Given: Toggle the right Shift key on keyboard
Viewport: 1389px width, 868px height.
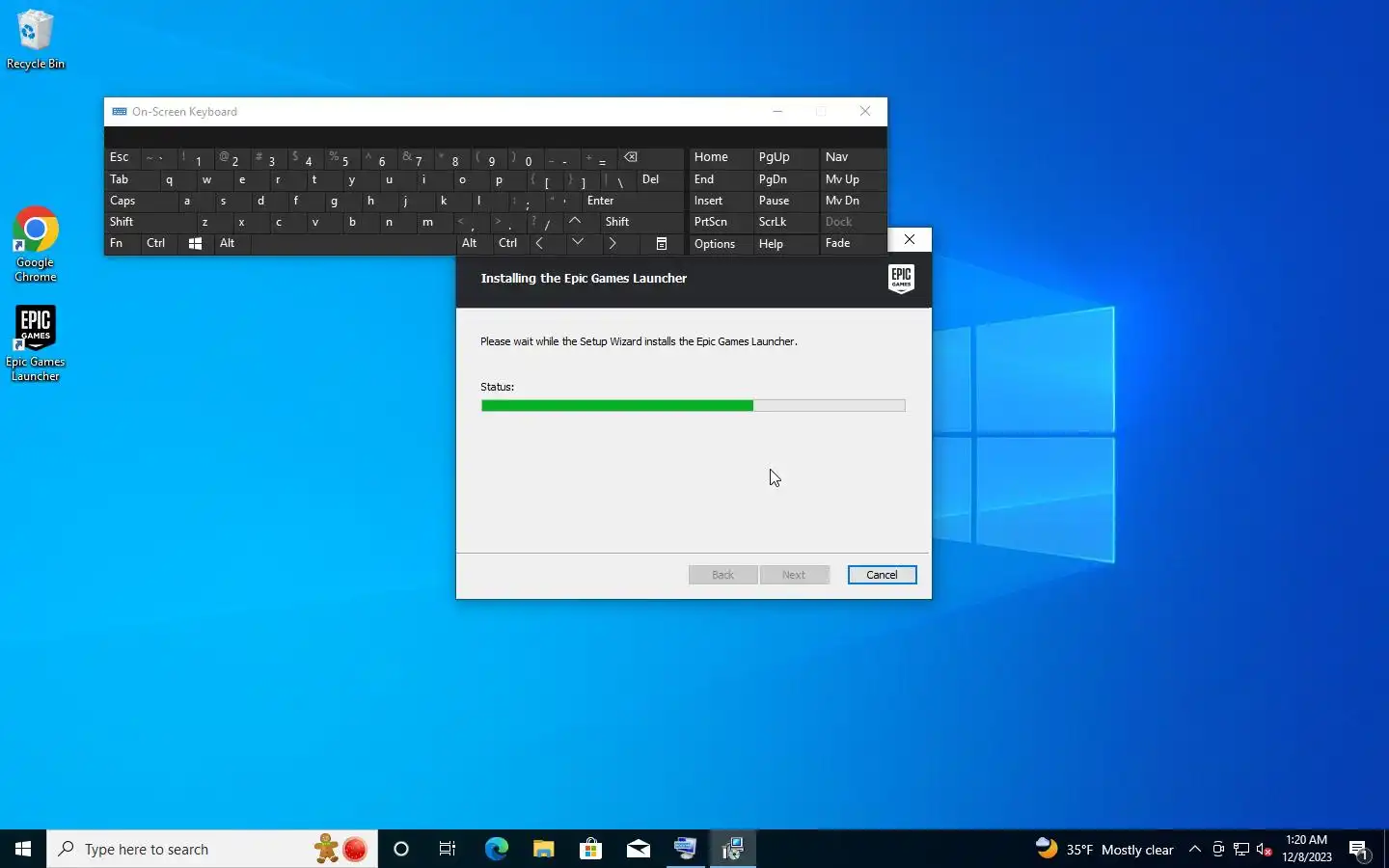Looking at the screenshot, I should point(641,222).
